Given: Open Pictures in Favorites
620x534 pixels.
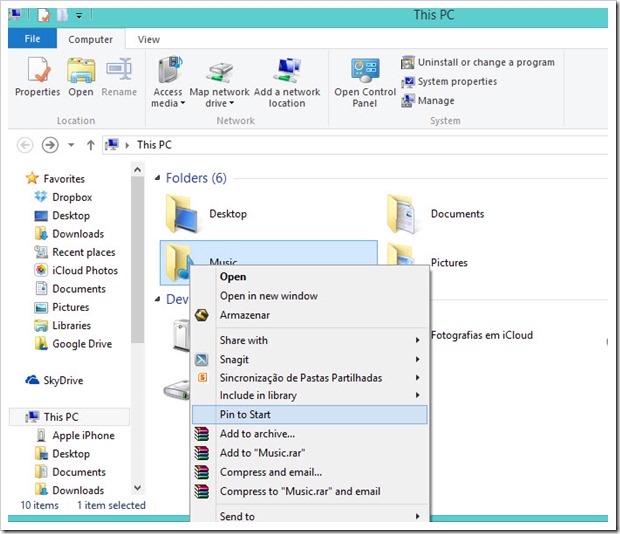Looking at the screenshot, I should pyautogui.click(x=62, y=307).
